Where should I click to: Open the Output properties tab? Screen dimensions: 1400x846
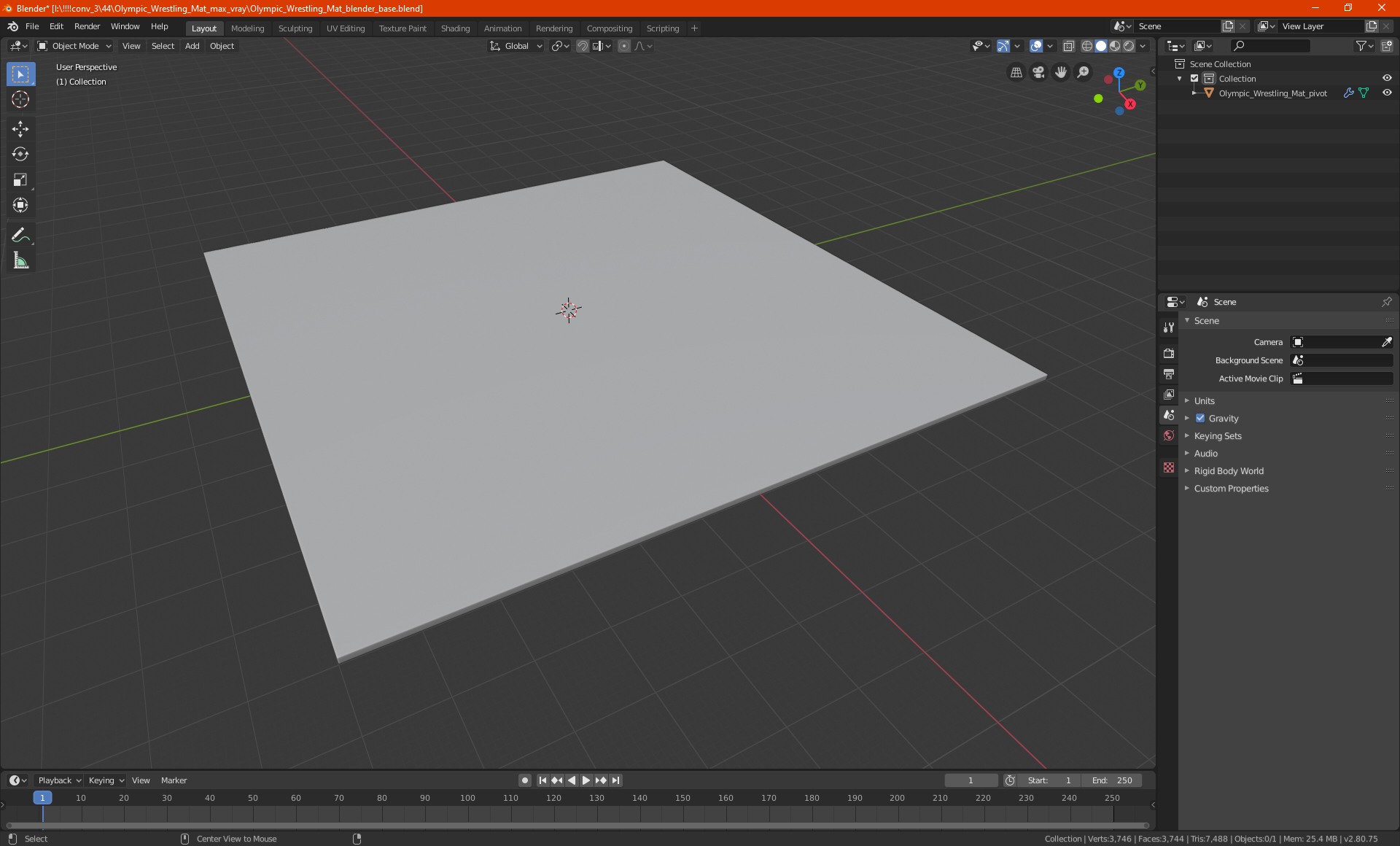(x=1169, y=374)
